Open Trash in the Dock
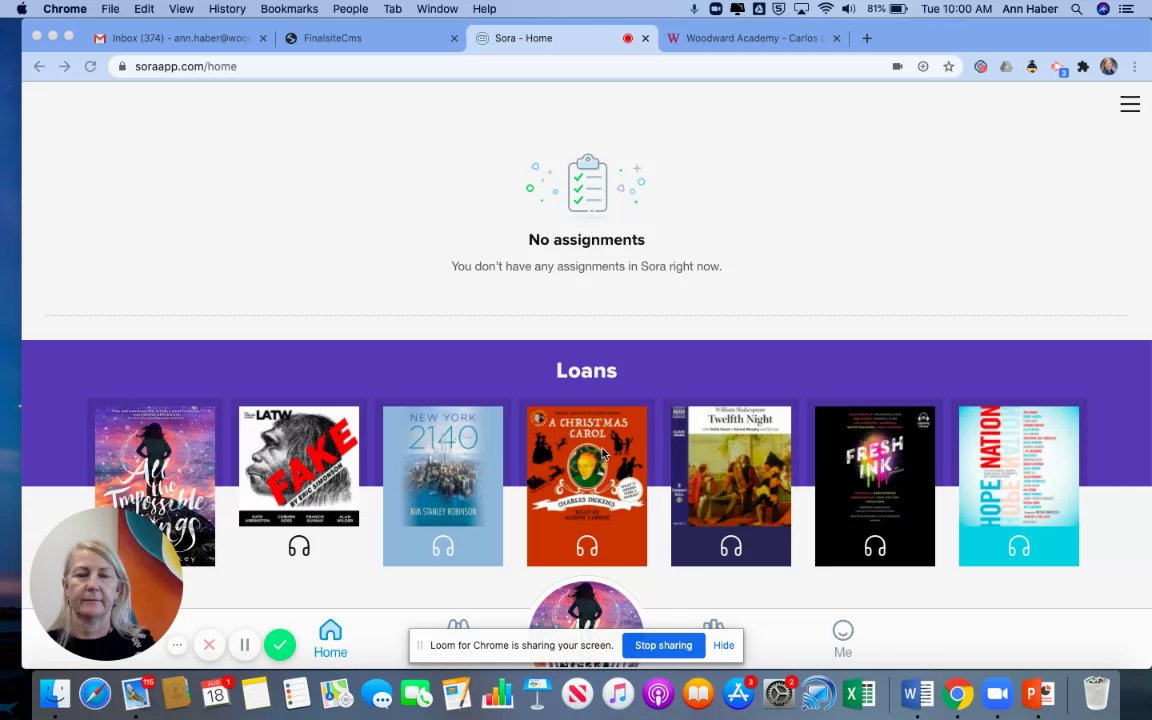The image size is (1152, 720). coord(1096,693)
